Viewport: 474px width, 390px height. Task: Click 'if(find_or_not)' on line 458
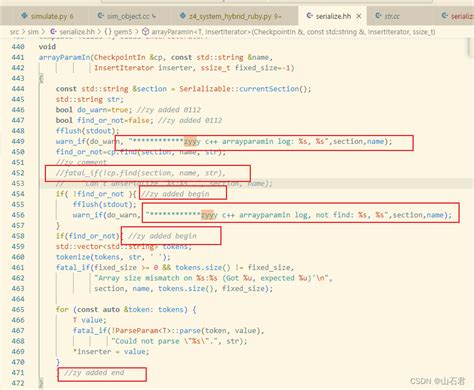click(x=87, y=236)
